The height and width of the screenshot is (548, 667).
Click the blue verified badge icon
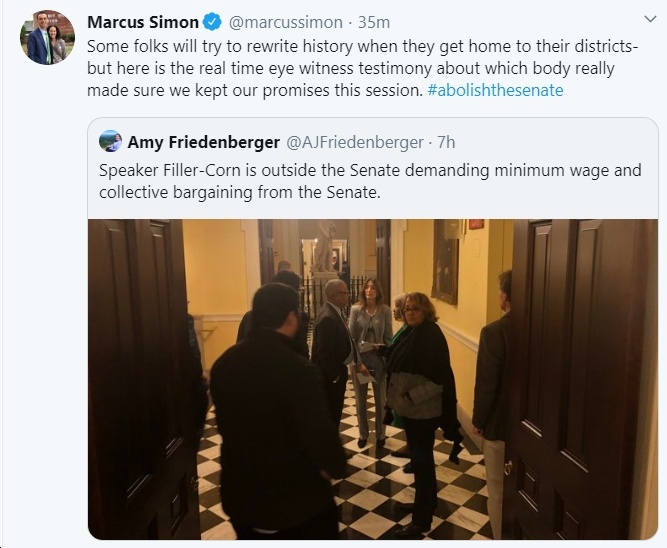pos(212,22)
